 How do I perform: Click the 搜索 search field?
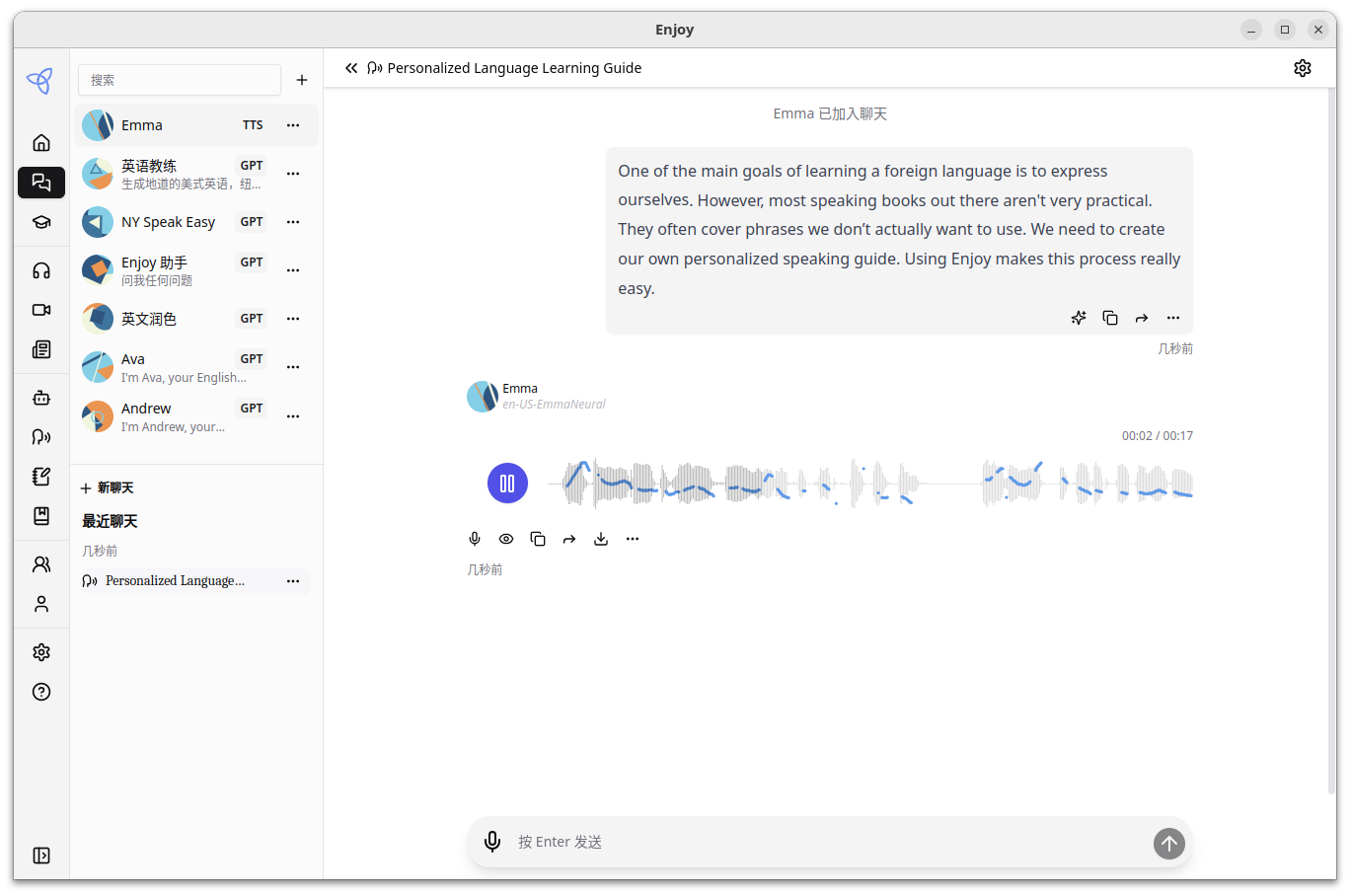click(x=179, y=80)
